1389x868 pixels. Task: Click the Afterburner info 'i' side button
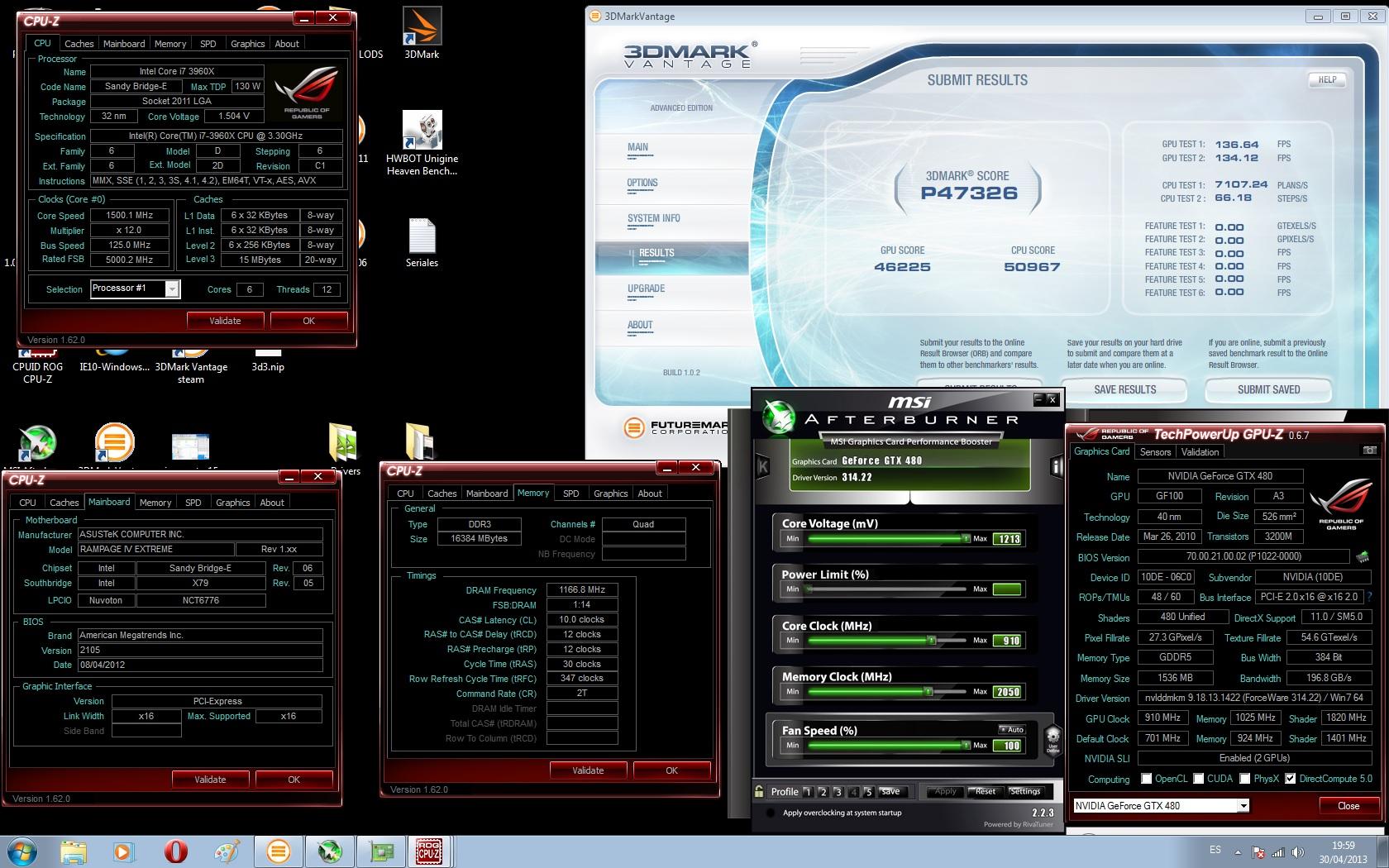click(x=1056, y=467)
